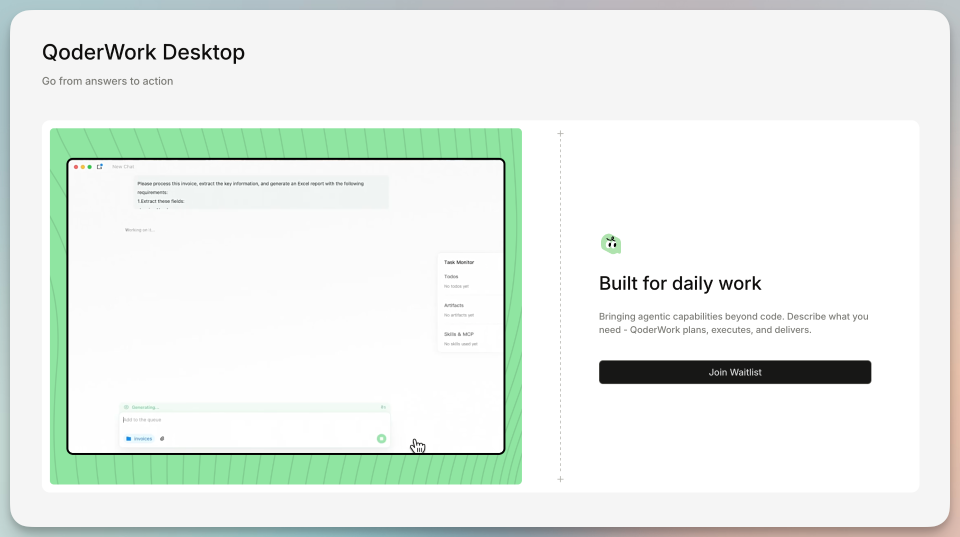960x537 pixels.
Task: Click the 'No todos yet' text
Action: tap(456, 287)
